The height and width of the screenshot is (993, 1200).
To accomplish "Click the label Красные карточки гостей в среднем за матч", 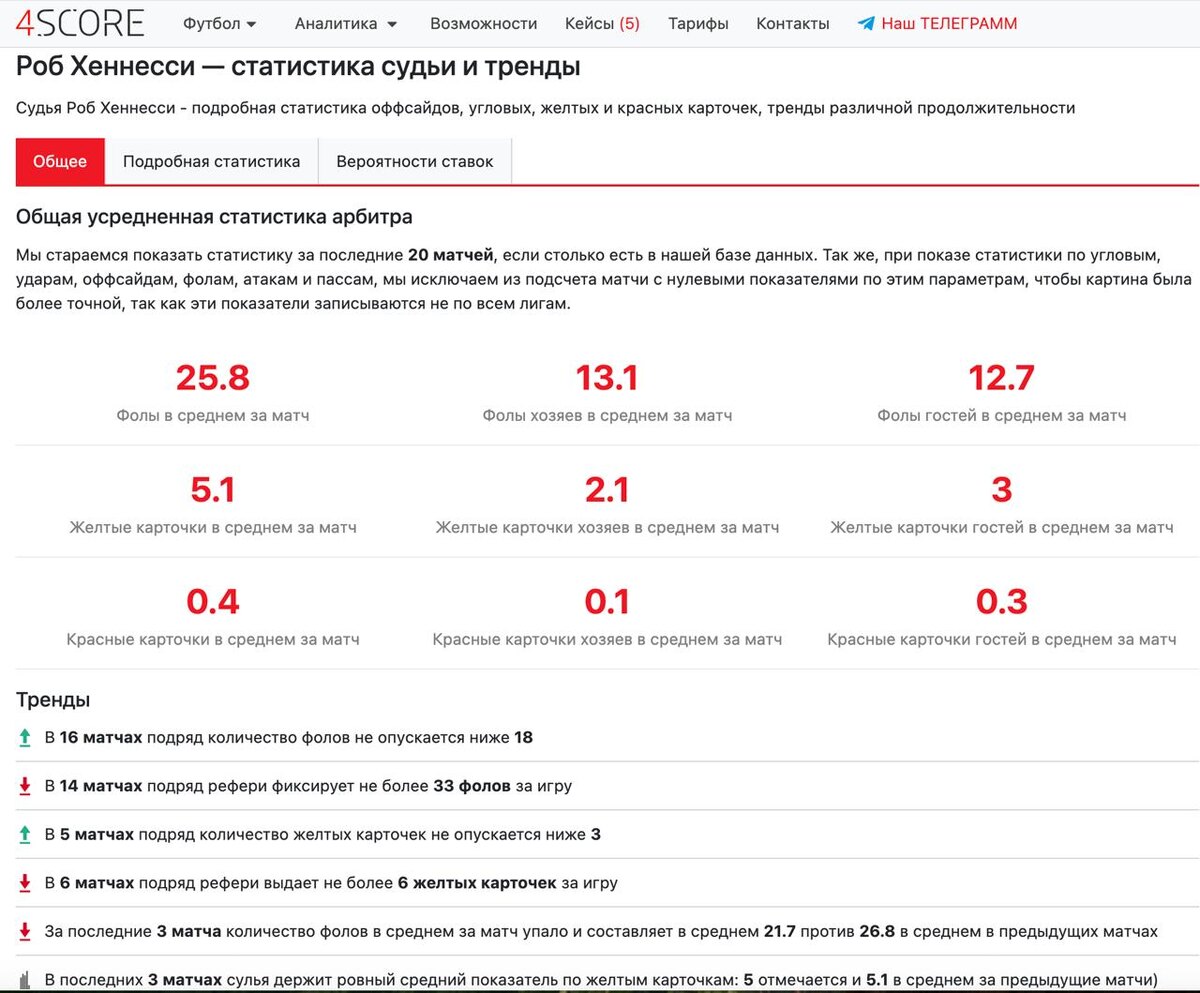I will point(1001,639).
